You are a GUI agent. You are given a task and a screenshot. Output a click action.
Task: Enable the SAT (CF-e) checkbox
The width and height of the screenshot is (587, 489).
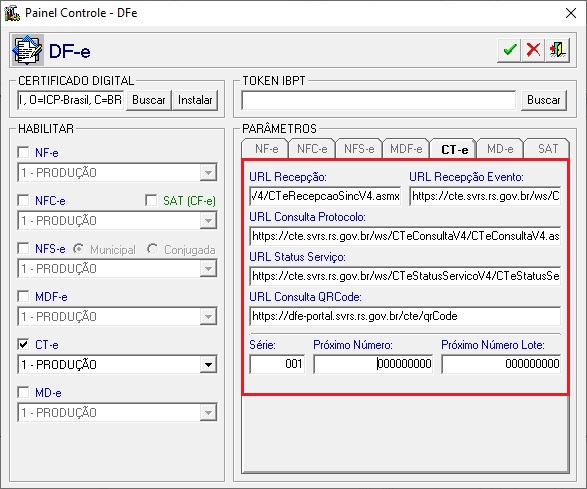pyautogui.click(x=151, y=200)
